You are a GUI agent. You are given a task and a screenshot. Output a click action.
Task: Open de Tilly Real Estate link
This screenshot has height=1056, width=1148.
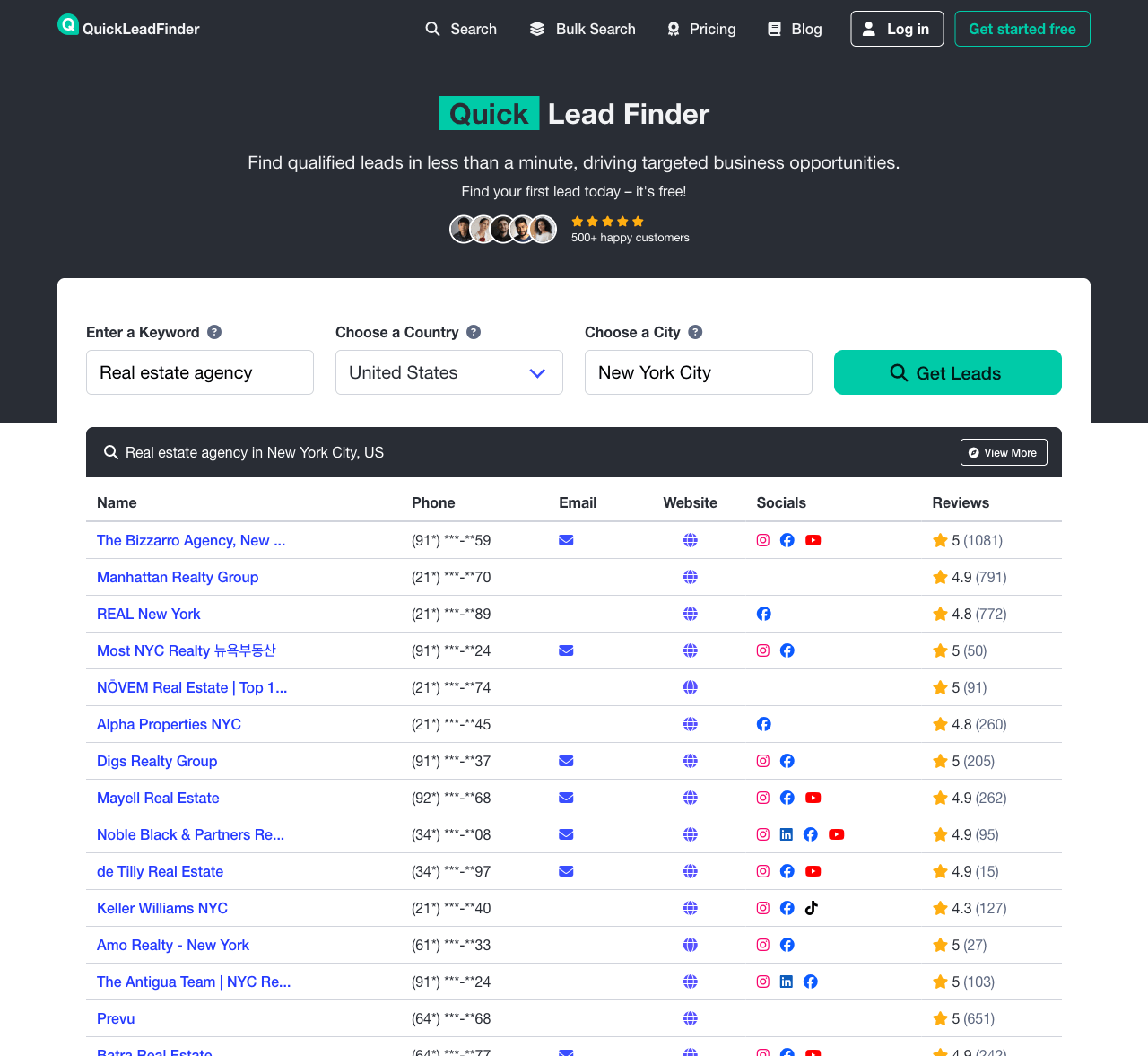(x=160, y=871)
